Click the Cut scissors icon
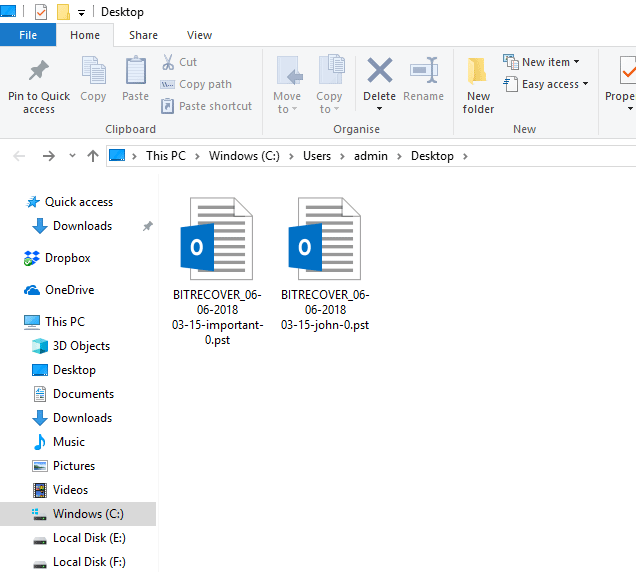636x572 pixels. pos(168,62)
